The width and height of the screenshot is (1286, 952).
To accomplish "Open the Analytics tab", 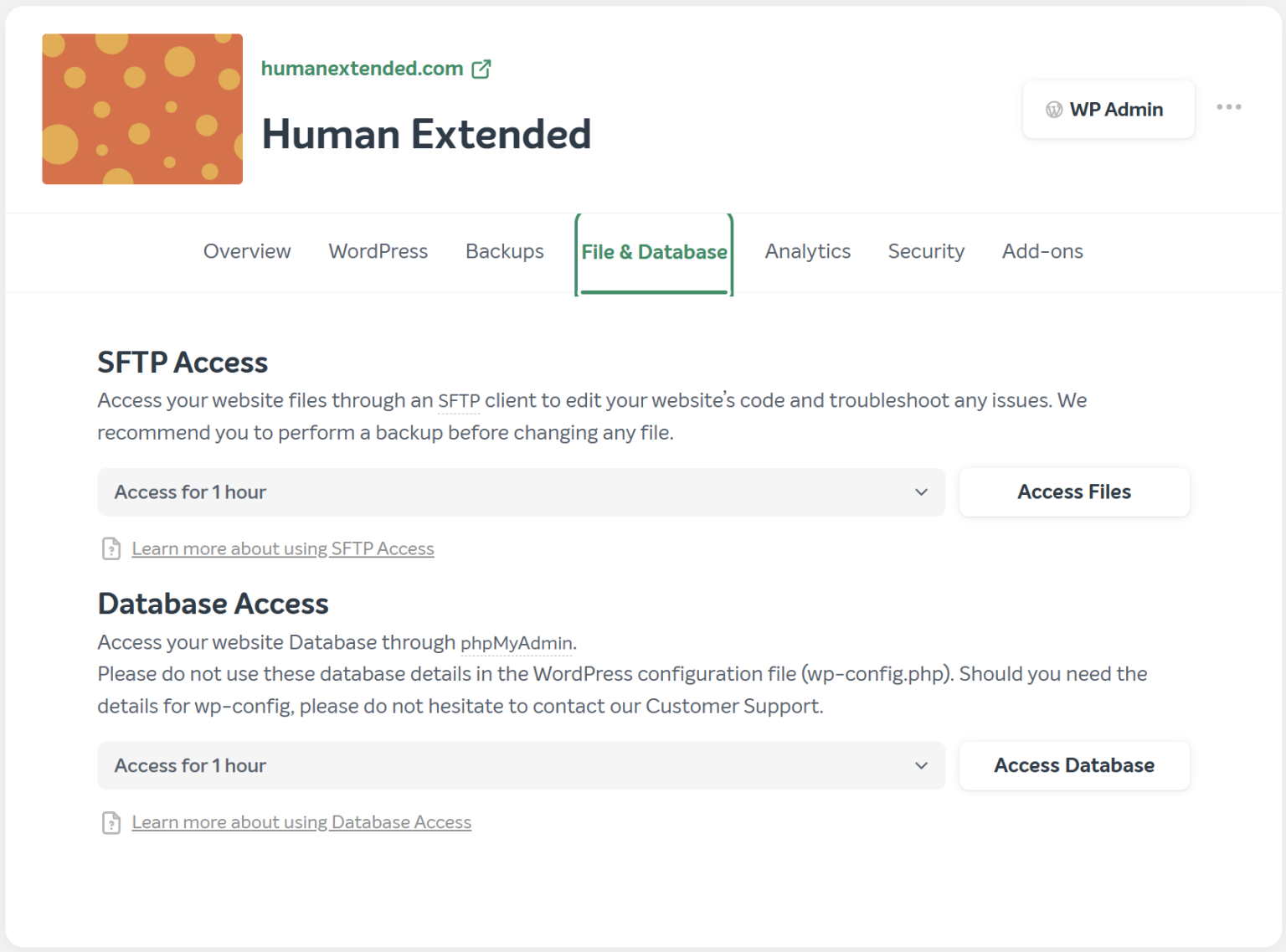I will click(x=807, y=251).
